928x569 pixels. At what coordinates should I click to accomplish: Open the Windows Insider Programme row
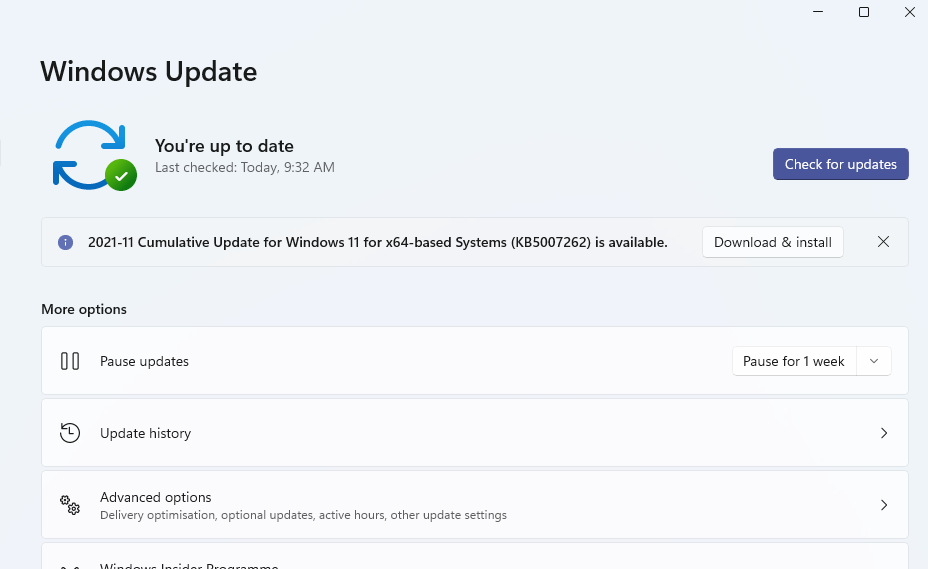click(x=188, y=565)
